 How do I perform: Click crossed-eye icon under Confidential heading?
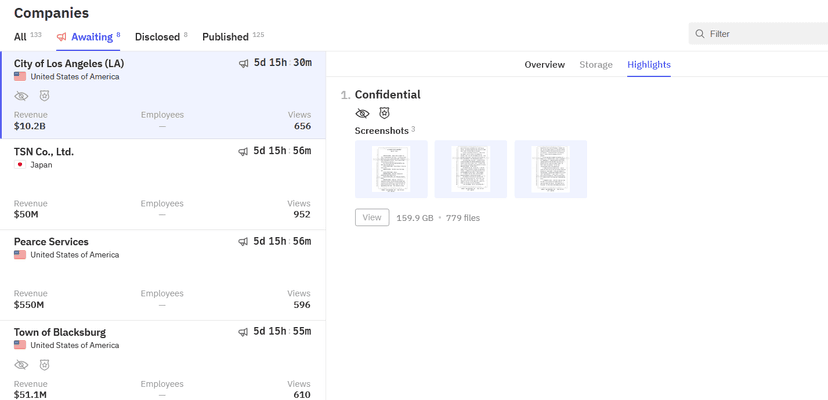(x=362, y=113)
